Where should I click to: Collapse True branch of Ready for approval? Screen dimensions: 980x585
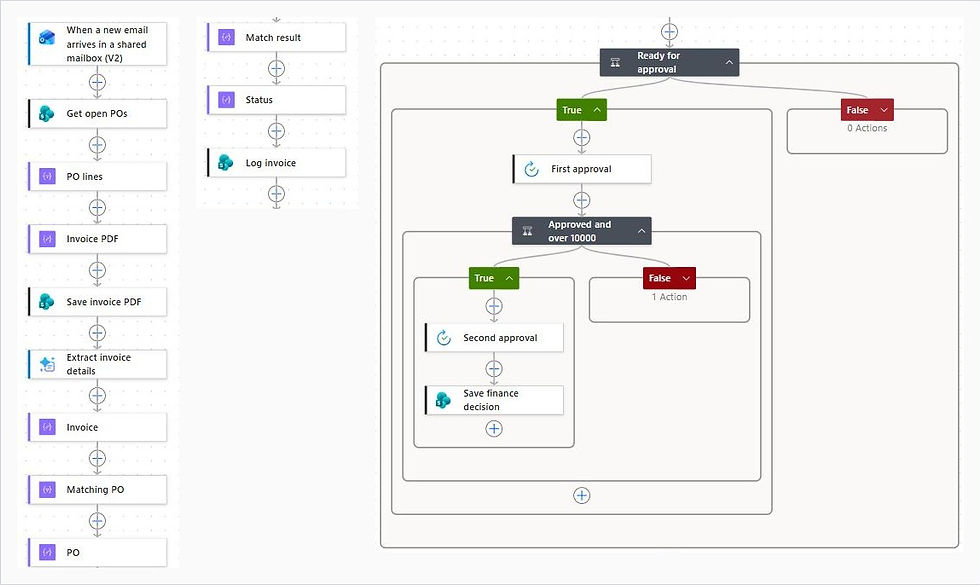tap(598, 110)
